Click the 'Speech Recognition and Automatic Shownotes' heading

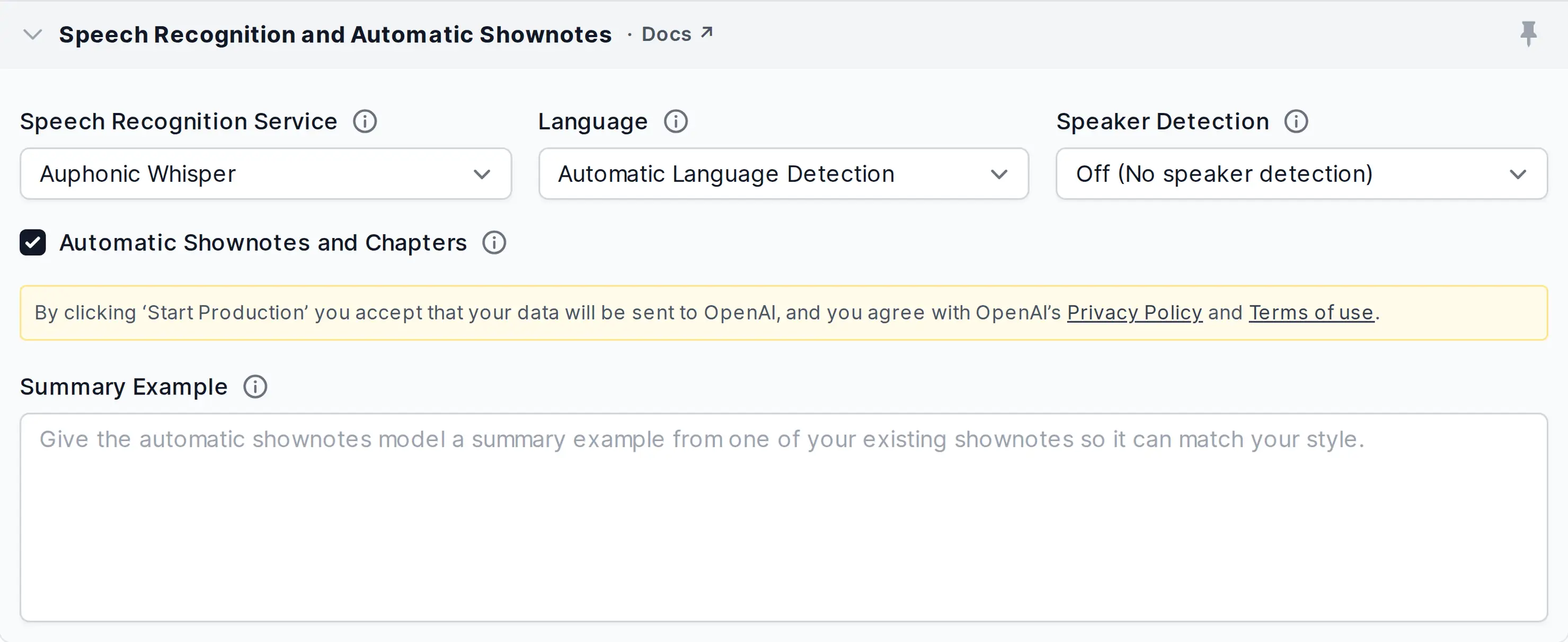(x=335, y=34)
